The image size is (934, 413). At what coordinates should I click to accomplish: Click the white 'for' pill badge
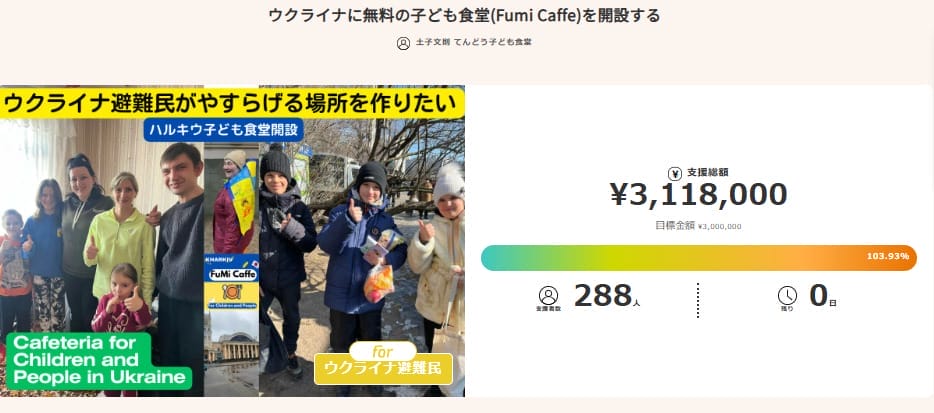point(381,352)
